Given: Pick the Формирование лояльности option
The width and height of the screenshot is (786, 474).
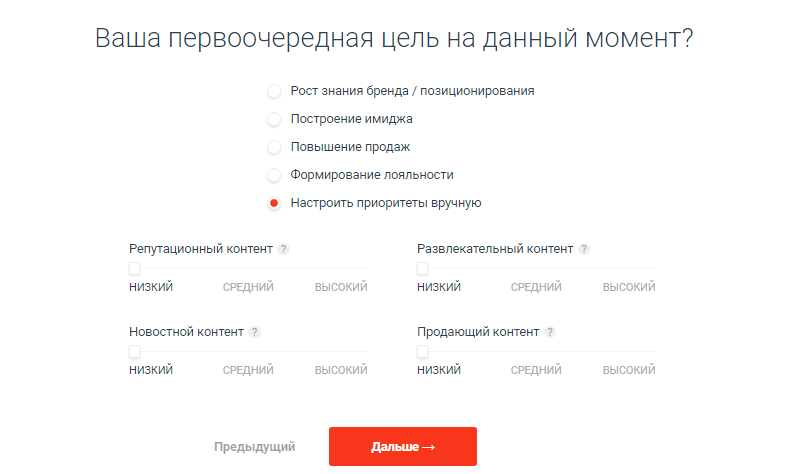Looking at the screenshot, I should (274, 175).
